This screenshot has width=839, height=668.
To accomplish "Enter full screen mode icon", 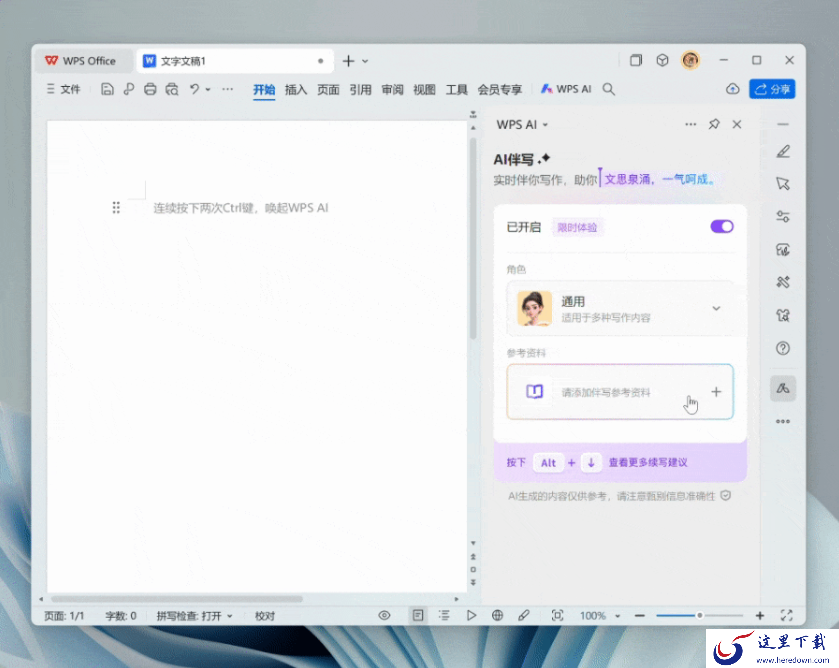I will pos(786,616).
